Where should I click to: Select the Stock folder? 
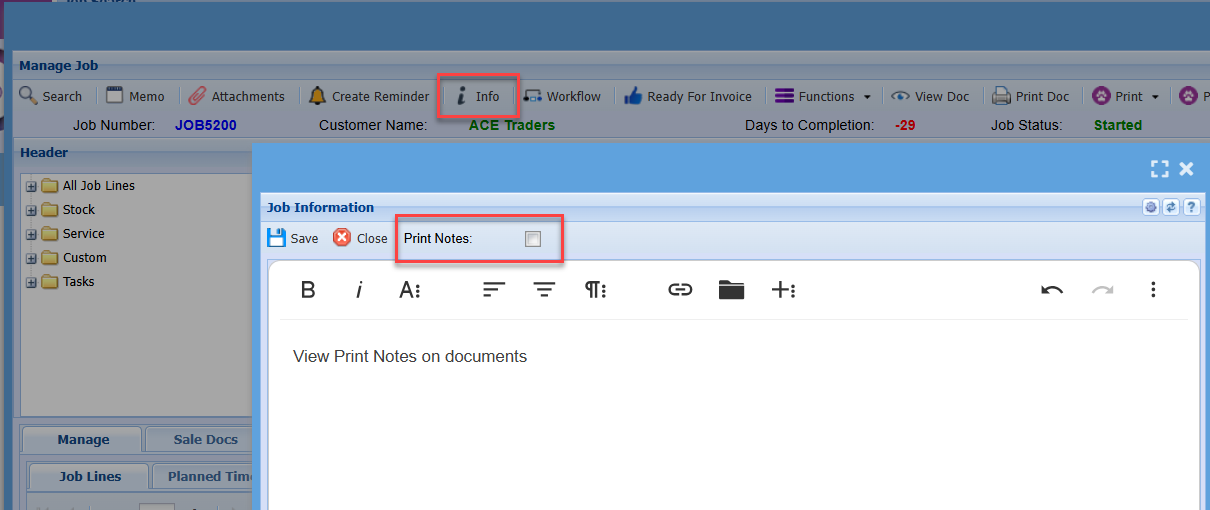click(68, 209)
